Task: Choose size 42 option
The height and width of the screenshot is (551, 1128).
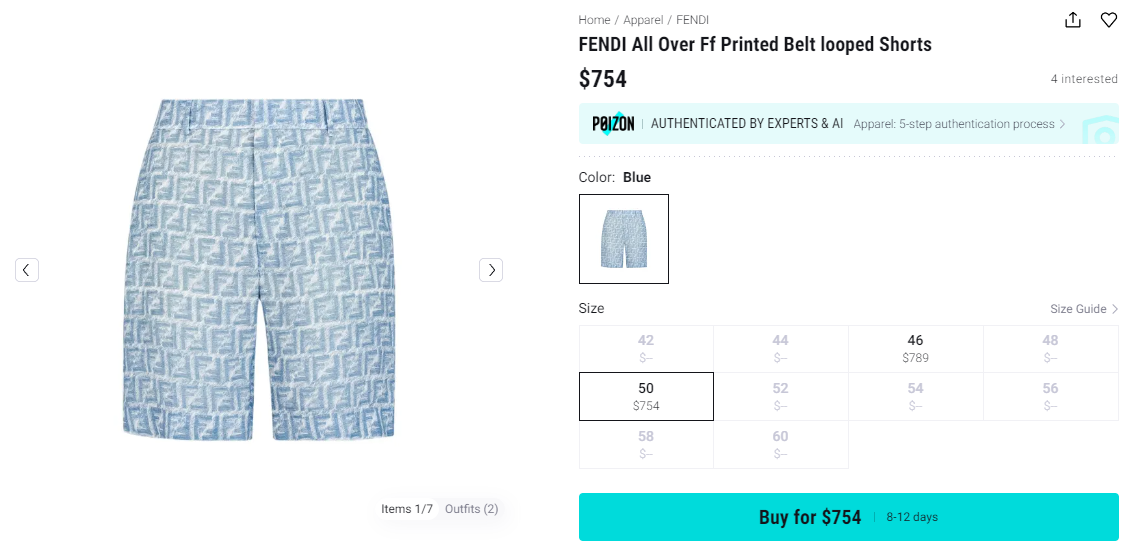Action: click(x=646, y=348)
